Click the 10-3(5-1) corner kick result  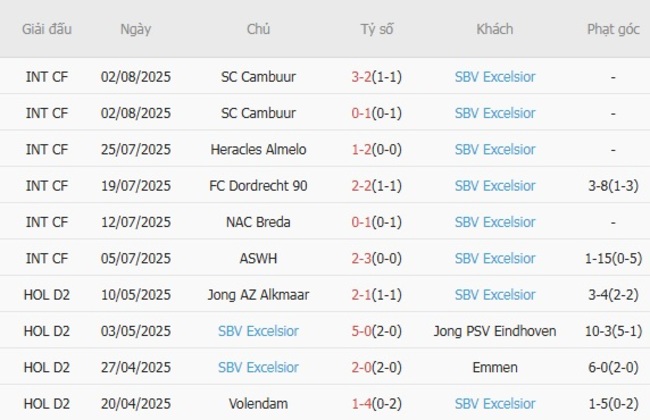pos(613,331)
